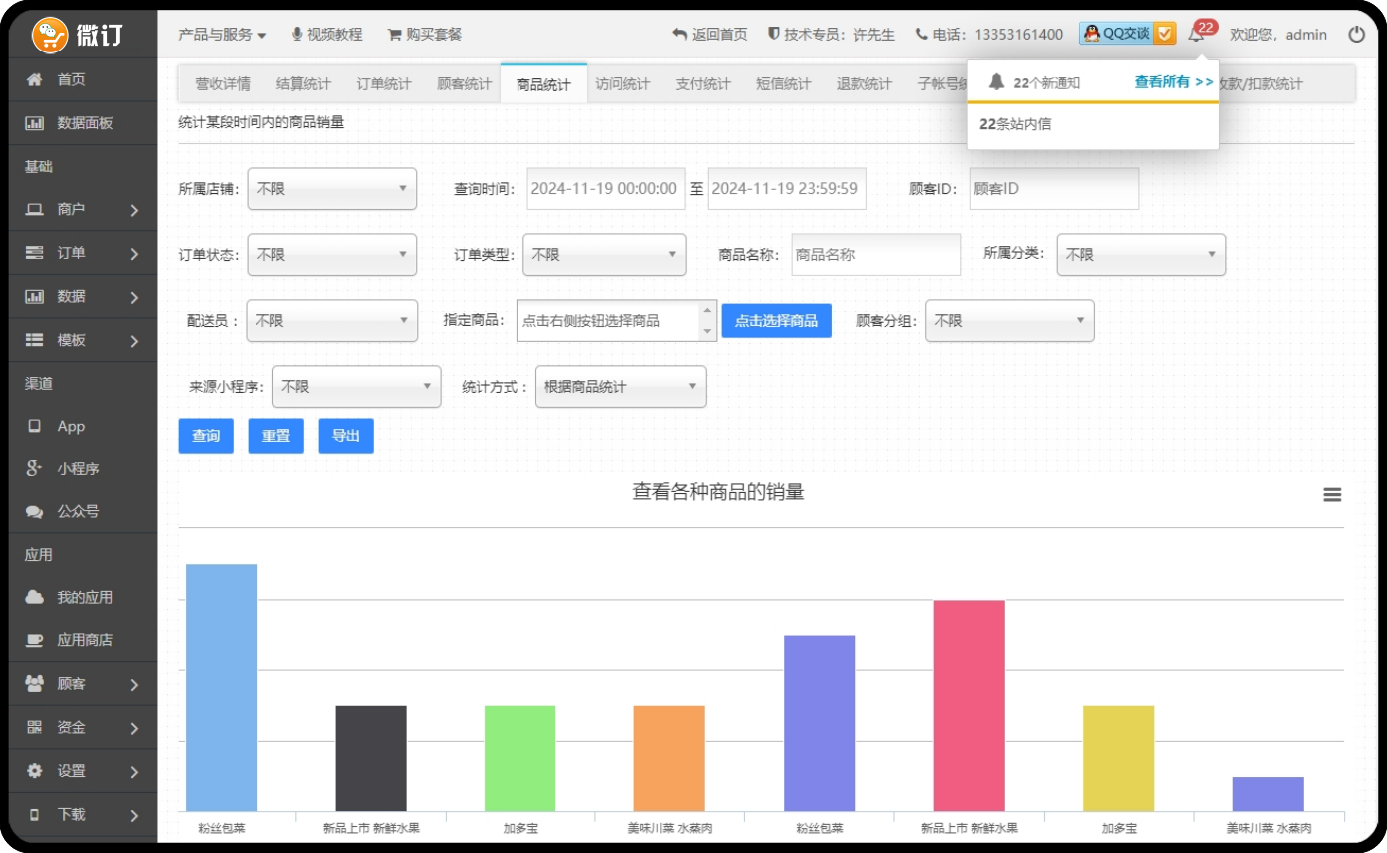The height and width of the screenshot is (853, 1387).
Task: Click the 下载 mobile icon
Action: coord(35,814)
